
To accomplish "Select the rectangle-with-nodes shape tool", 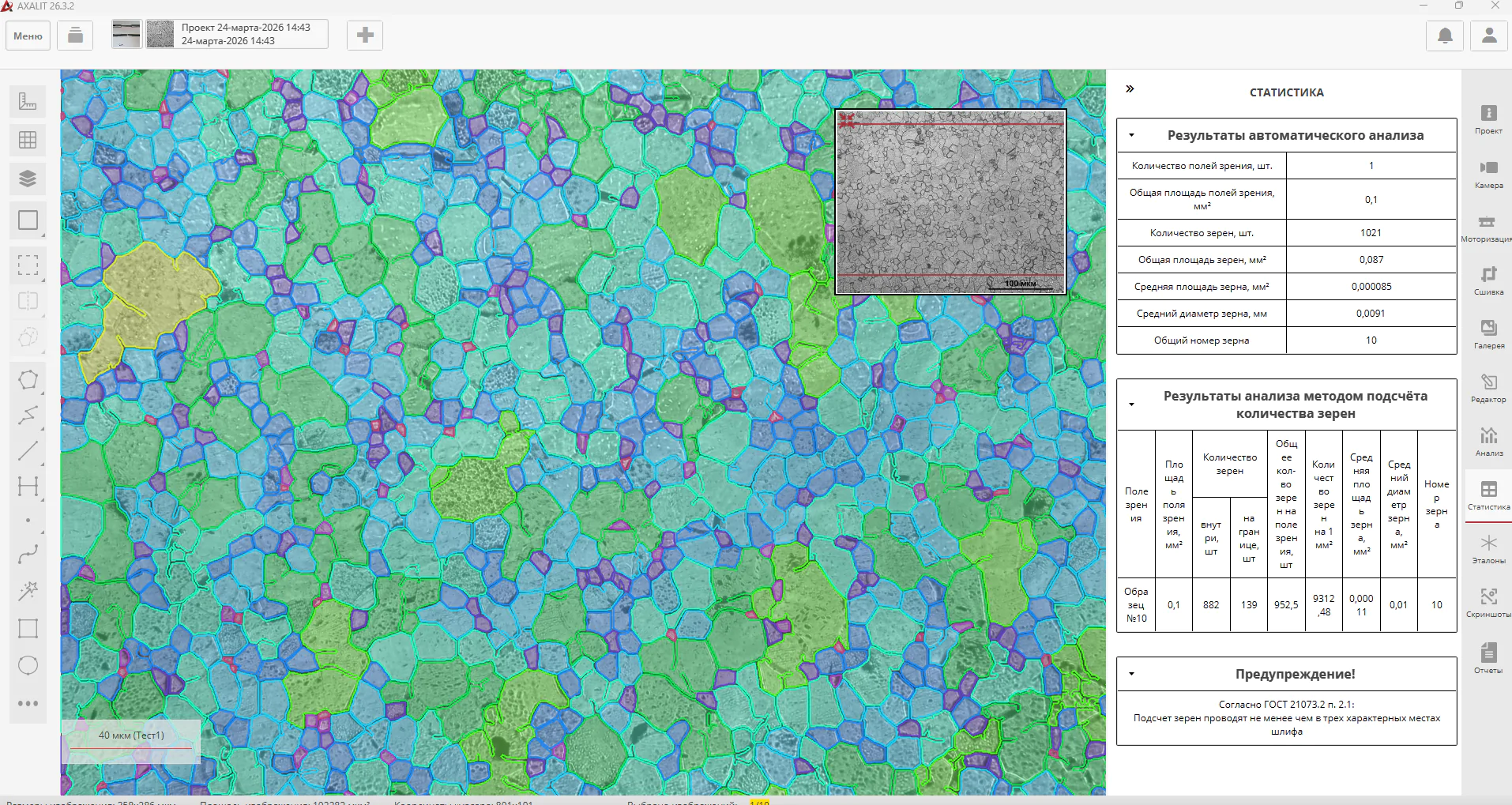I will coord(28,628).
